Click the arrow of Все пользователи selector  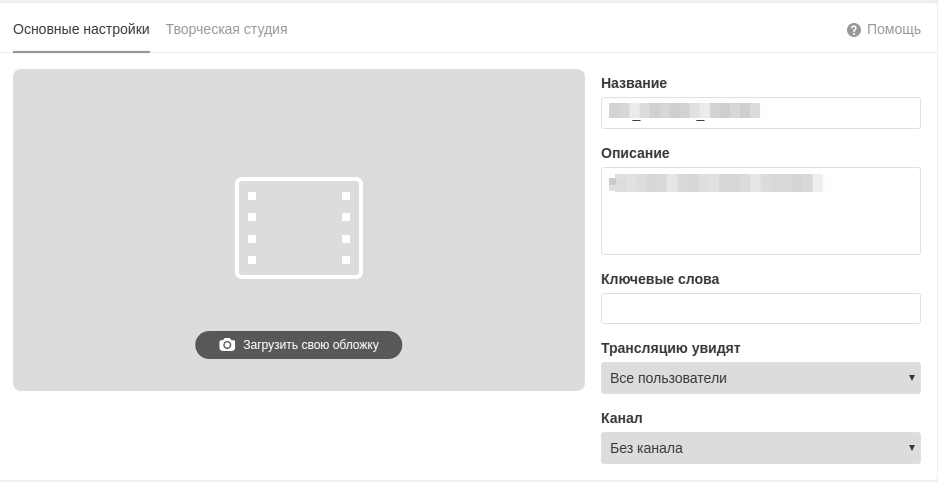(x=911, y=378)
